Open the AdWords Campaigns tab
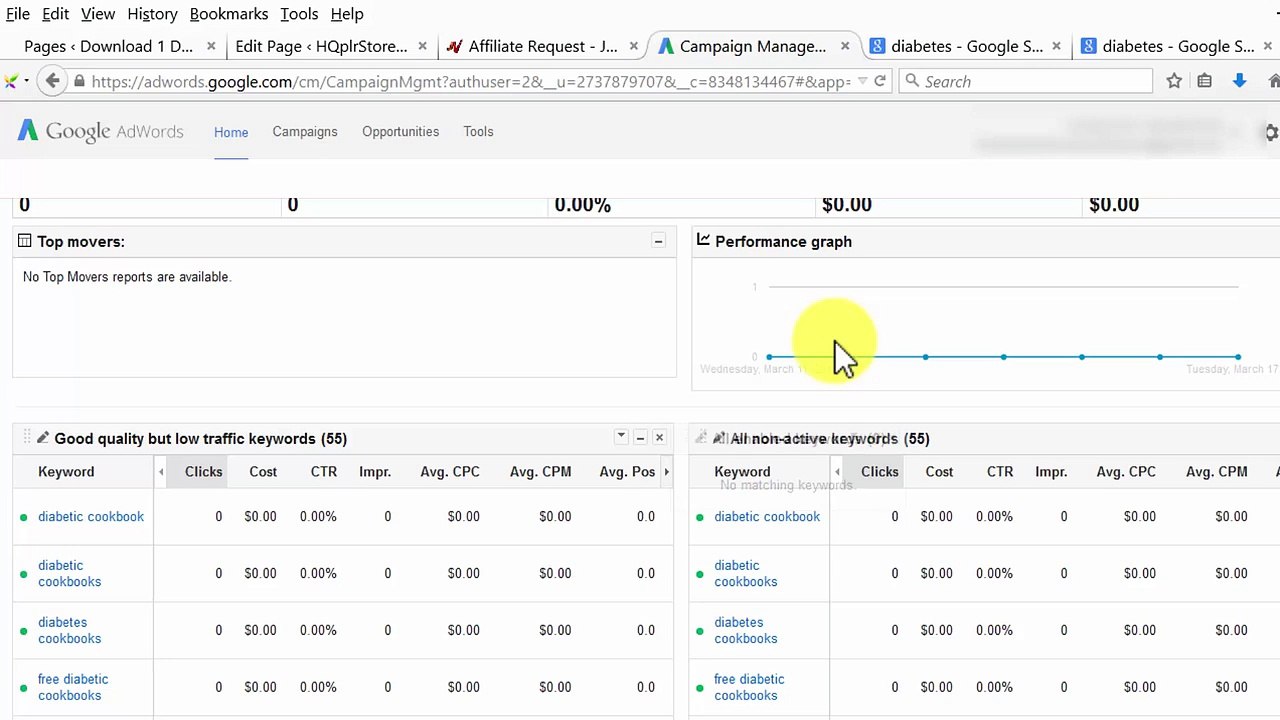Image resolution: width=1280 pixels, height=720 pixels. coord(305,131)
